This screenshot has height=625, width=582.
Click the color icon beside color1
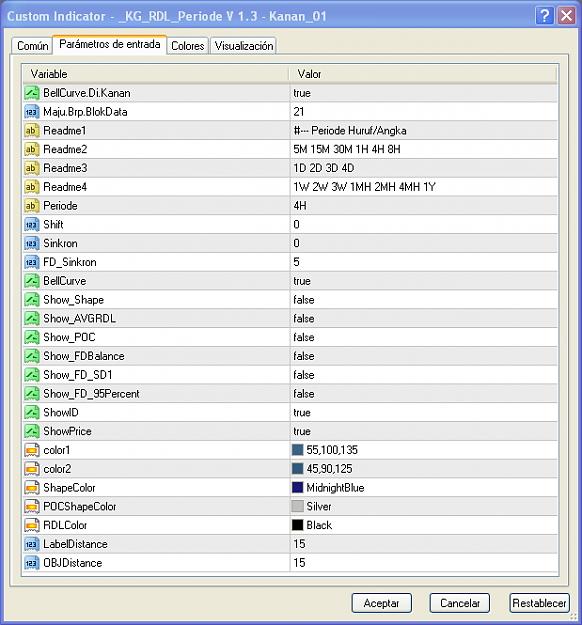[31, 450]
